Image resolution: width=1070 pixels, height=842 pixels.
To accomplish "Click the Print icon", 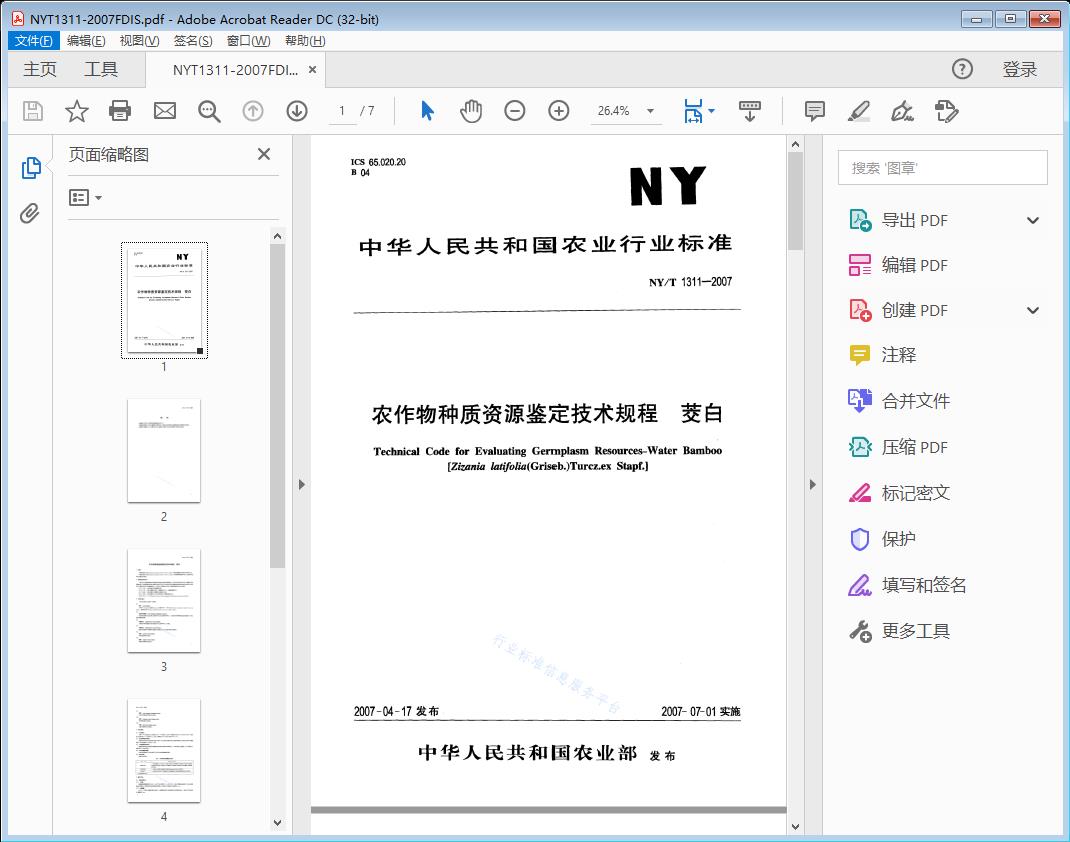I will pos(120,111).
